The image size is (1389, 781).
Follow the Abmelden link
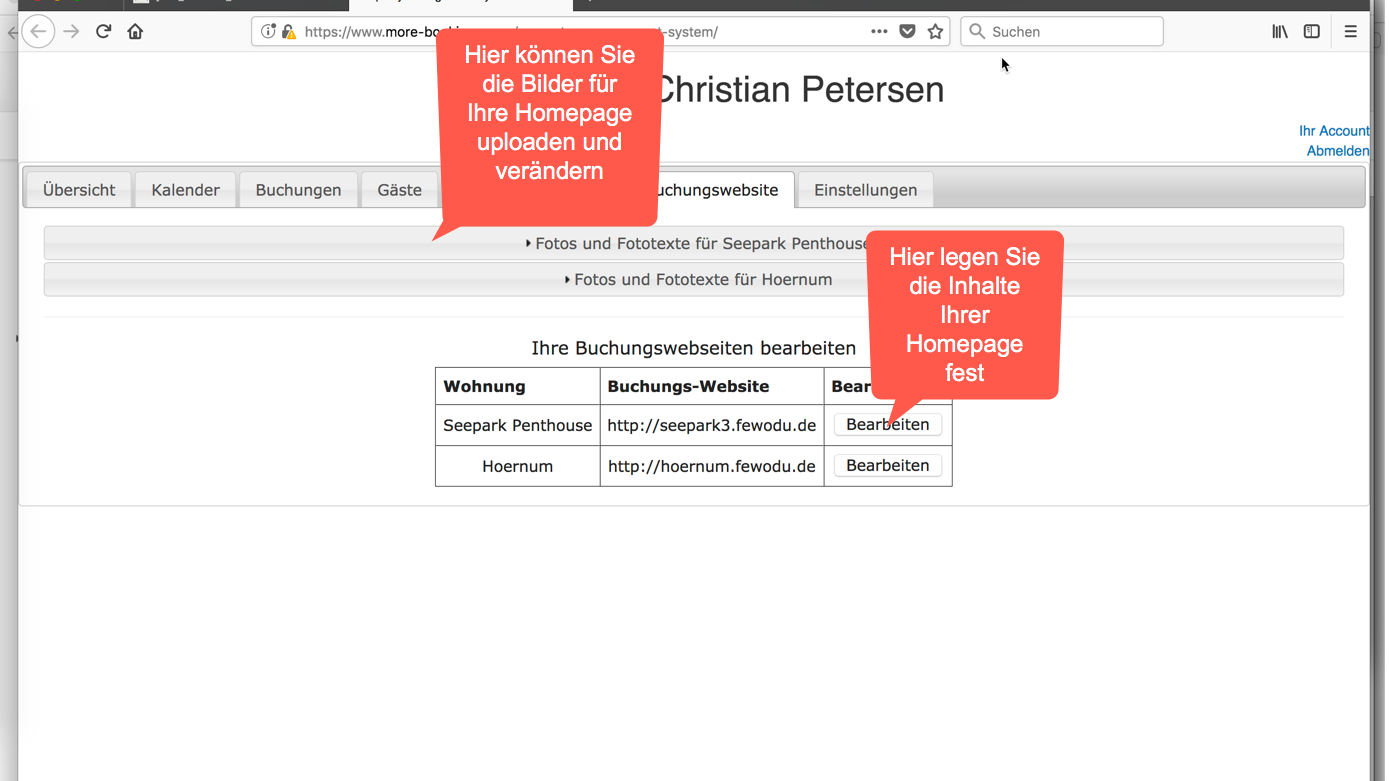[1337, 151]
